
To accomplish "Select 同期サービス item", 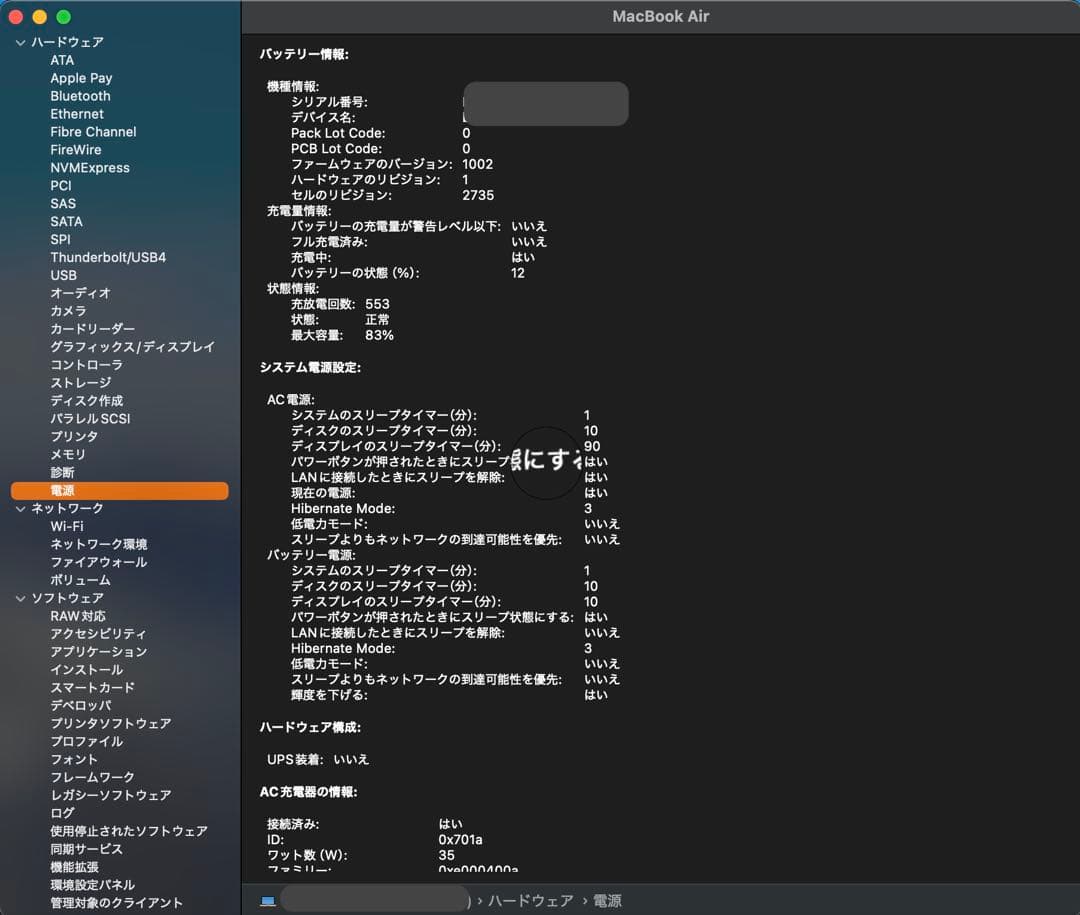I will pyautogui.click(x=86, y=849).
